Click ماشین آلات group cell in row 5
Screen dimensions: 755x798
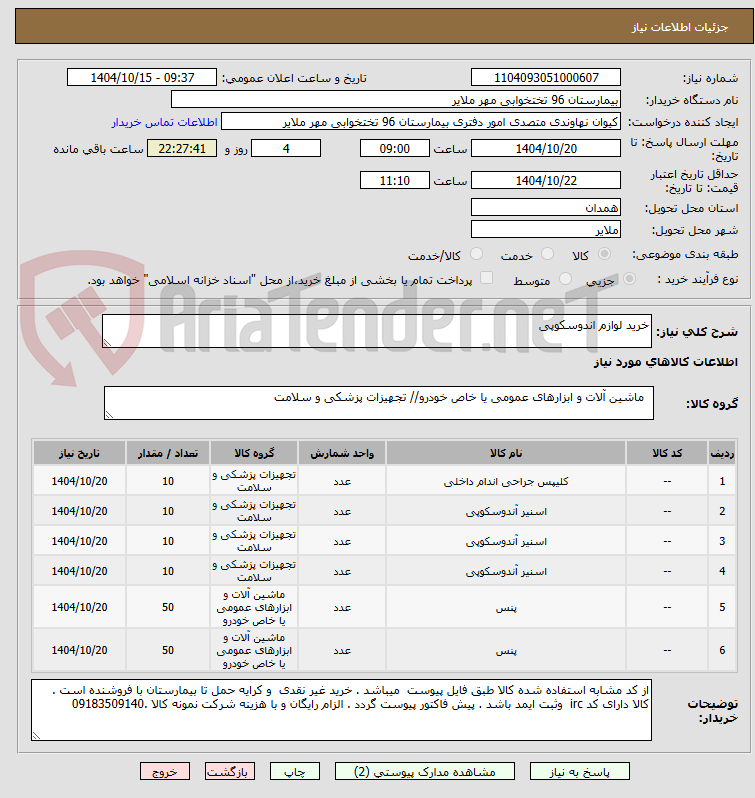[x=254, y=607]
